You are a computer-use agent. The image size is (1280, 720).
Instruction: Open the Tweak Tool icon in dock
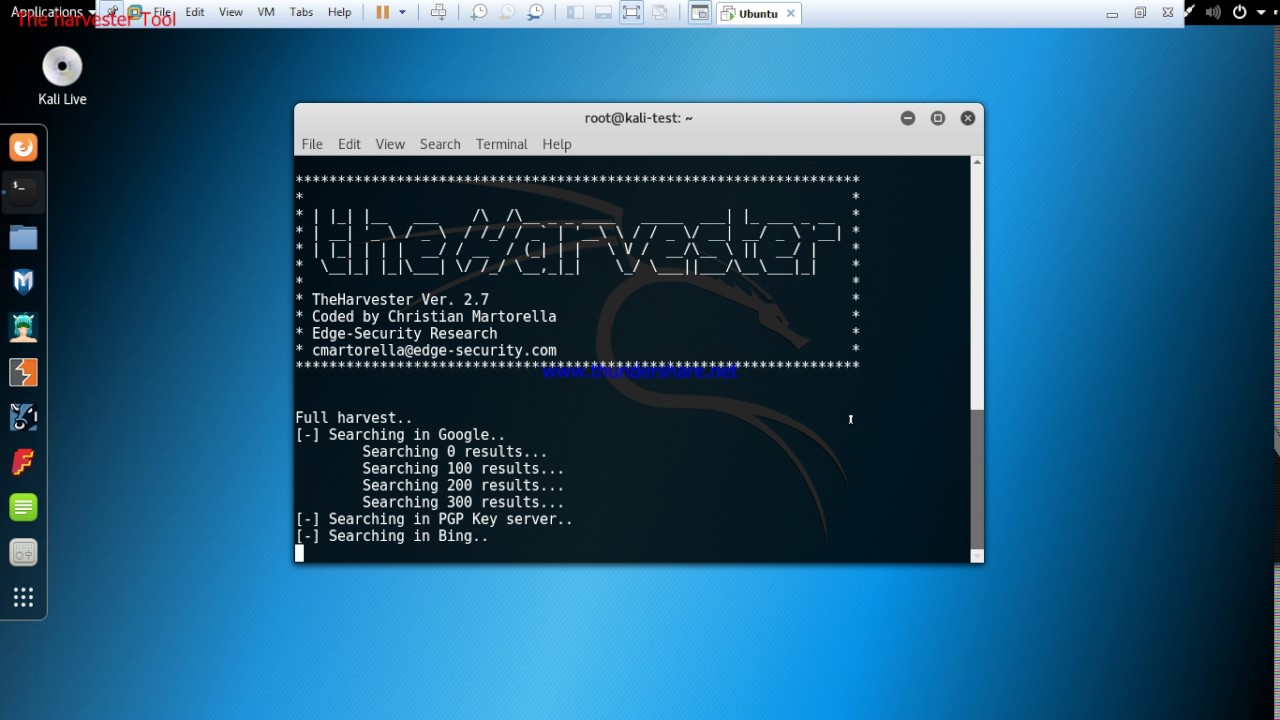(x=23, y=552)
